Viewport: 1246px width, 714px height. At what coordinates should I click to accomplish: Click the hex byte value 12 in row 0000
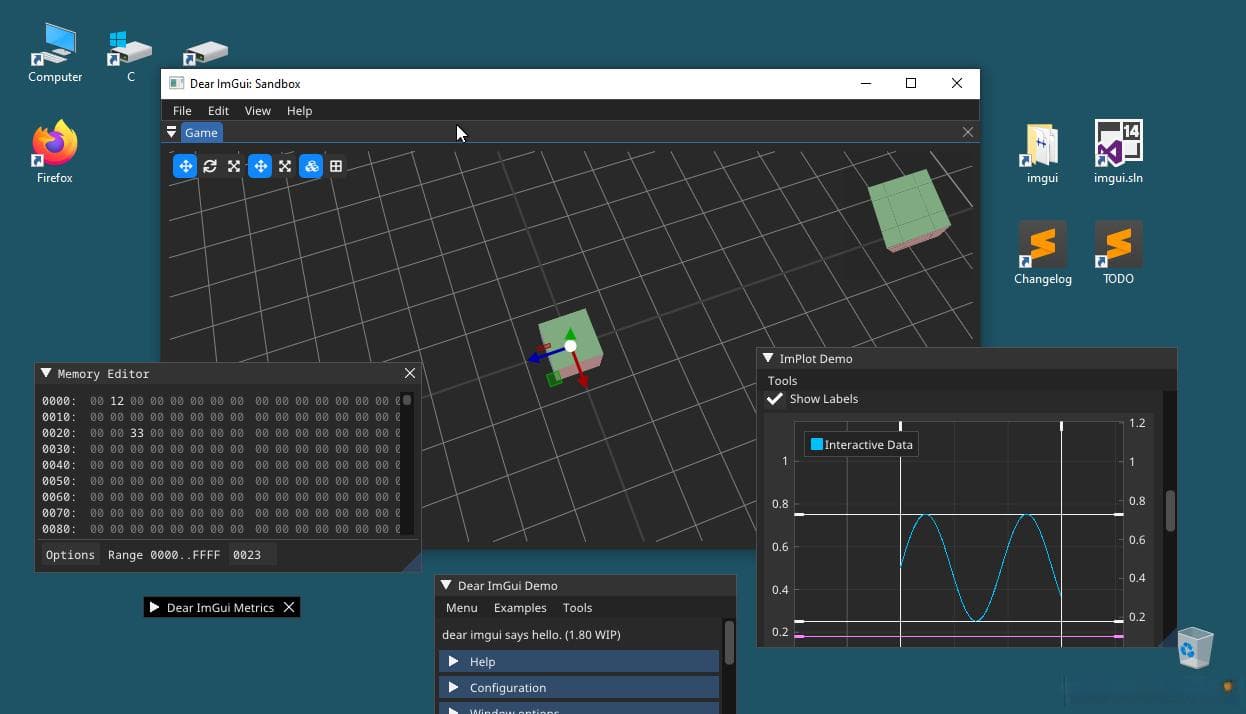click(117, 400)
